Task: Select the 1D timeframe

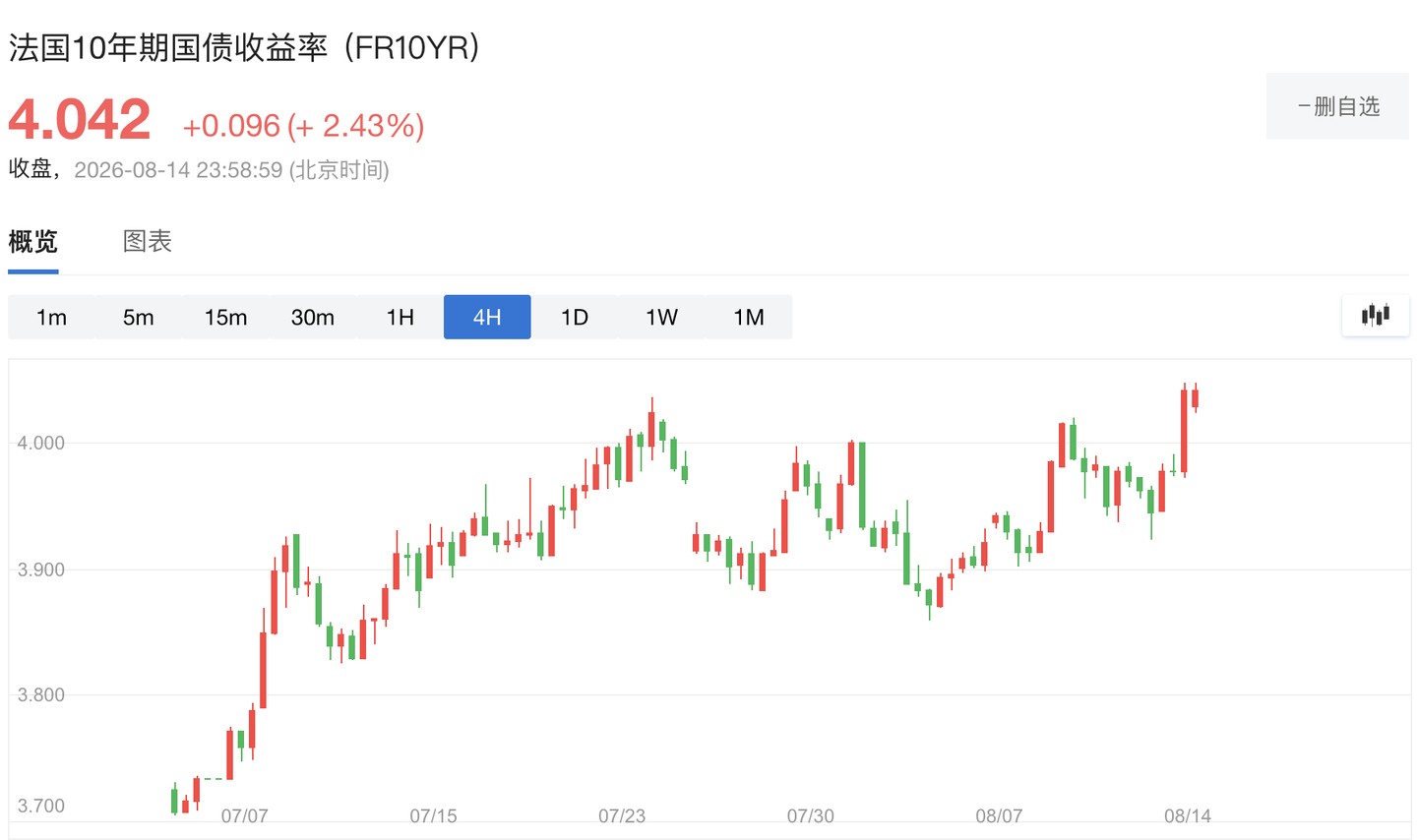Action: pyautogui.click(x=575, y=317)
